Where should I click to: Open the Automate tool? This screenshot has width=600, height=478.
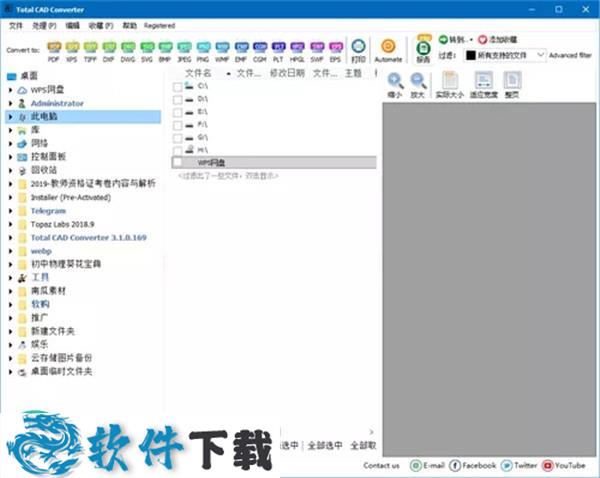388,51
